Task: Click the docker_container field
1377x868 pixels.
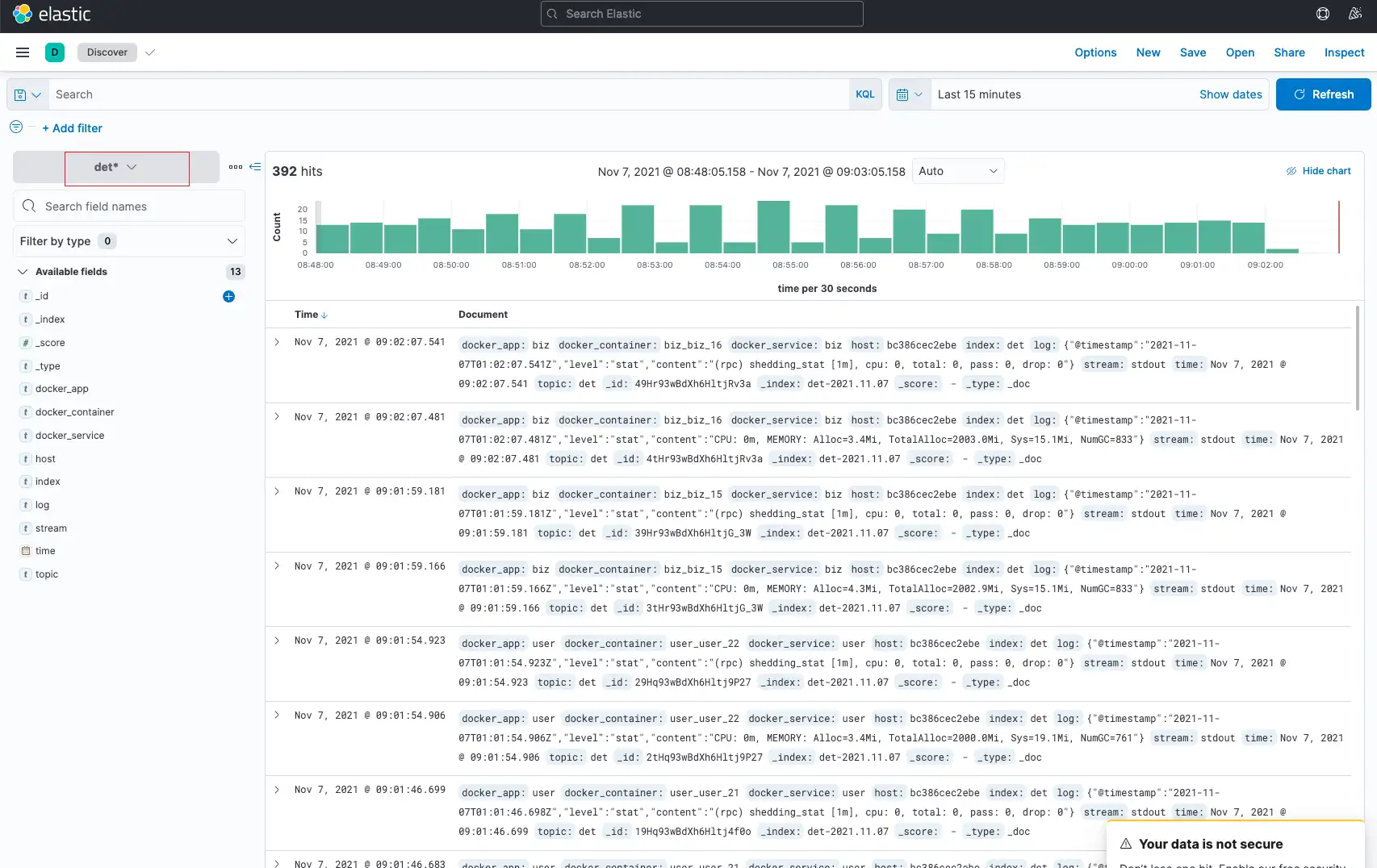Action: click(75, 412)
